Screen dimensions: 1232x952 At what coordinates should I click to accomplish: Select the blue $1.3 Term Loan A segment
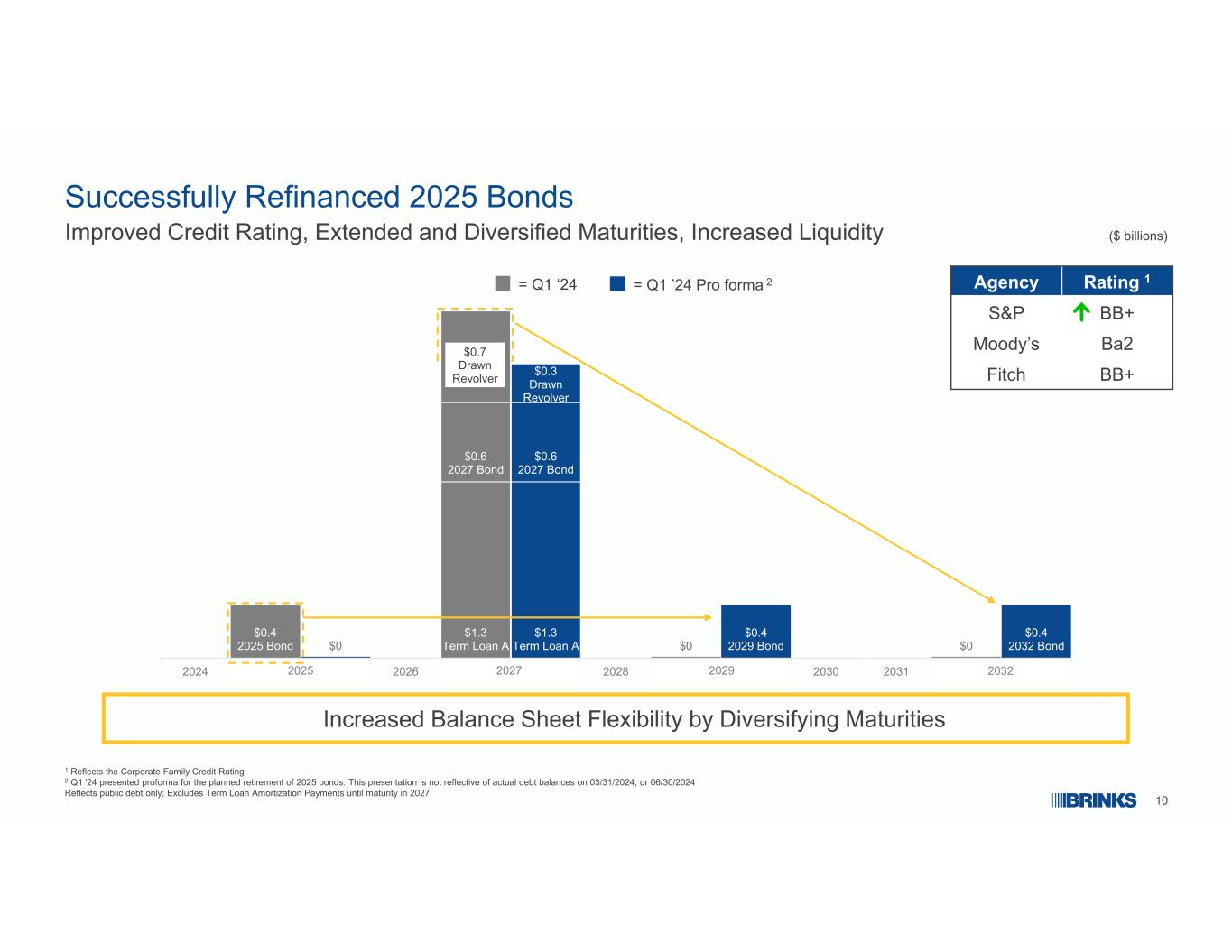545,569
